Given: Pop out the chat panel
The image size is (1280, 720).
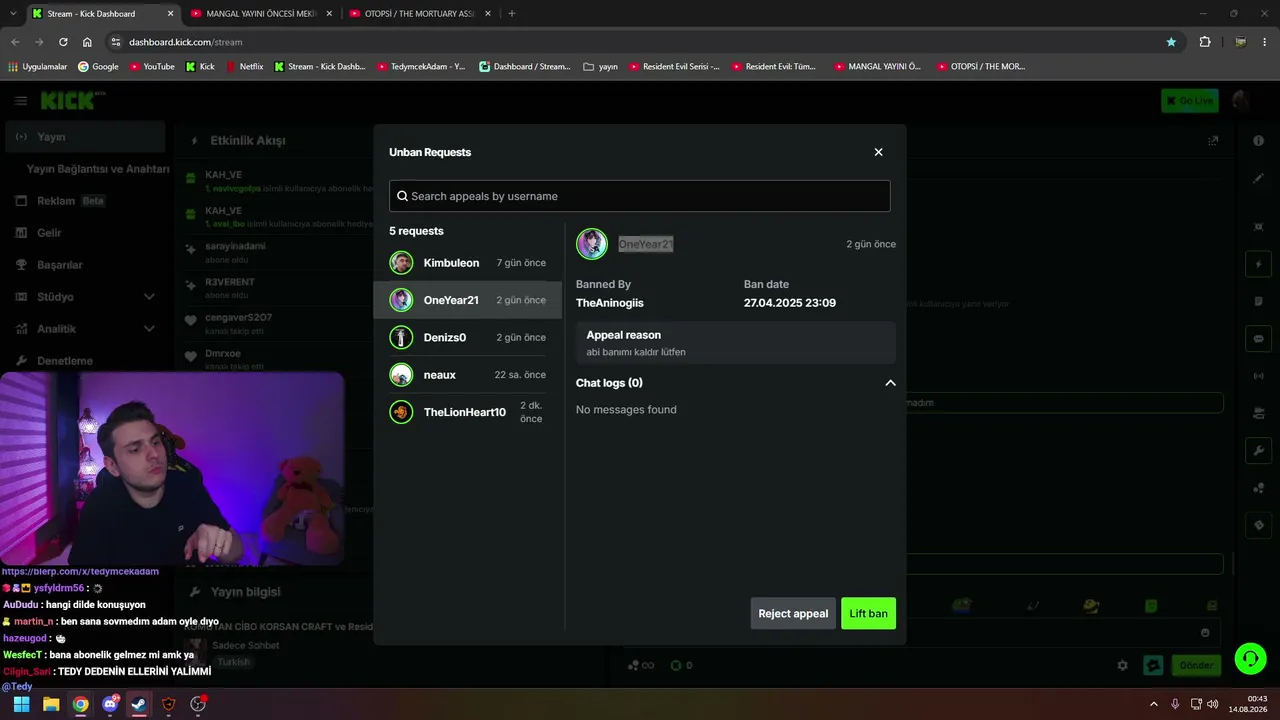Looking at the screenshot, I should coord(1213,141).
